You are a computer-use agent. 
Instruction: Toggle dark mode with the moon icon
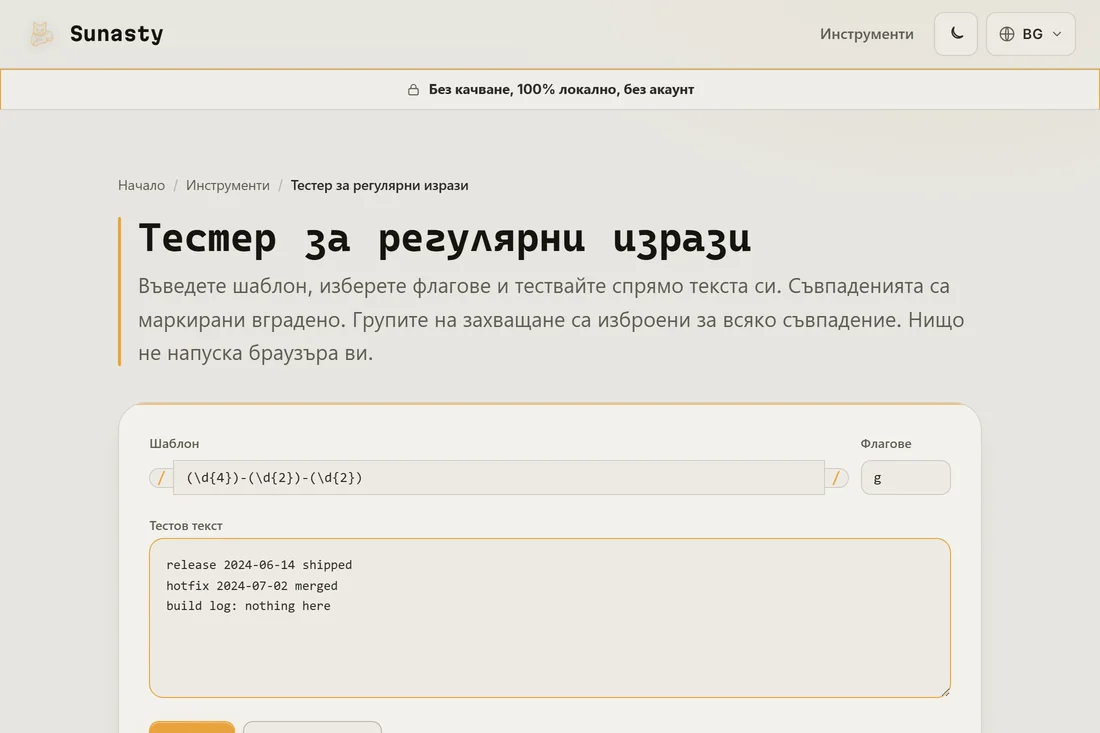(955, 34)
